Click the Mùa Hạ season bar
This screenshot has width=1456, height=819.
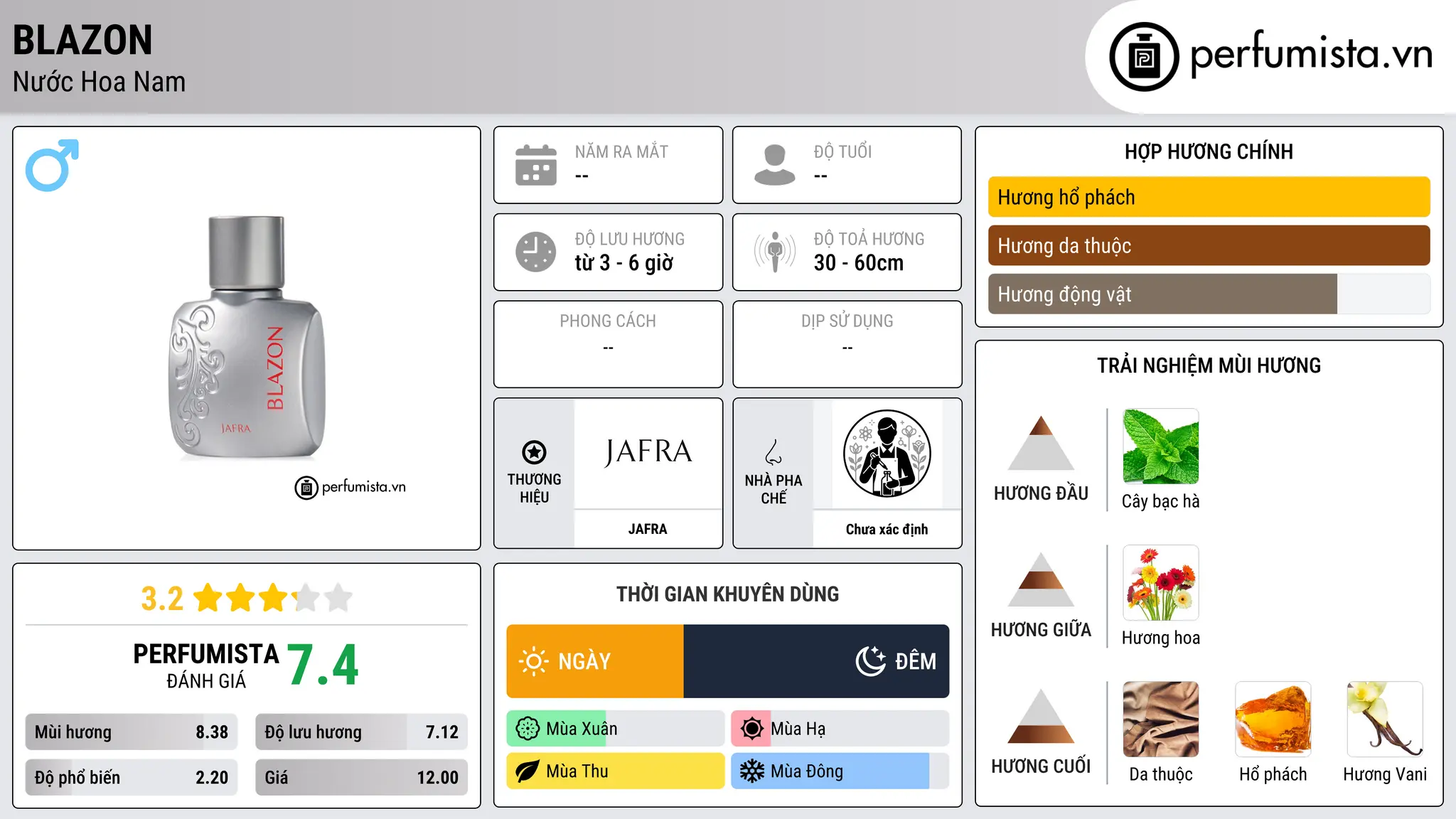coord(840,729)
